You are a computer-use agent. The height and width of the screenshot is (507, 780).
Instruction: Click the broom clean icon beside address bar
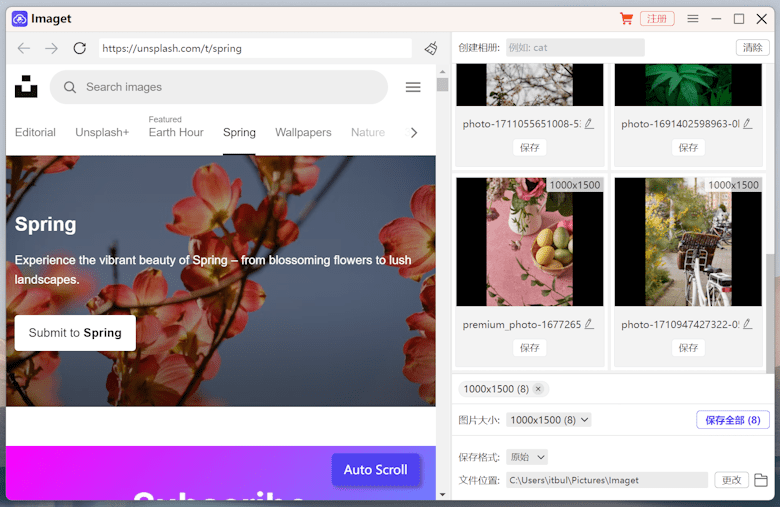point(431,48)
